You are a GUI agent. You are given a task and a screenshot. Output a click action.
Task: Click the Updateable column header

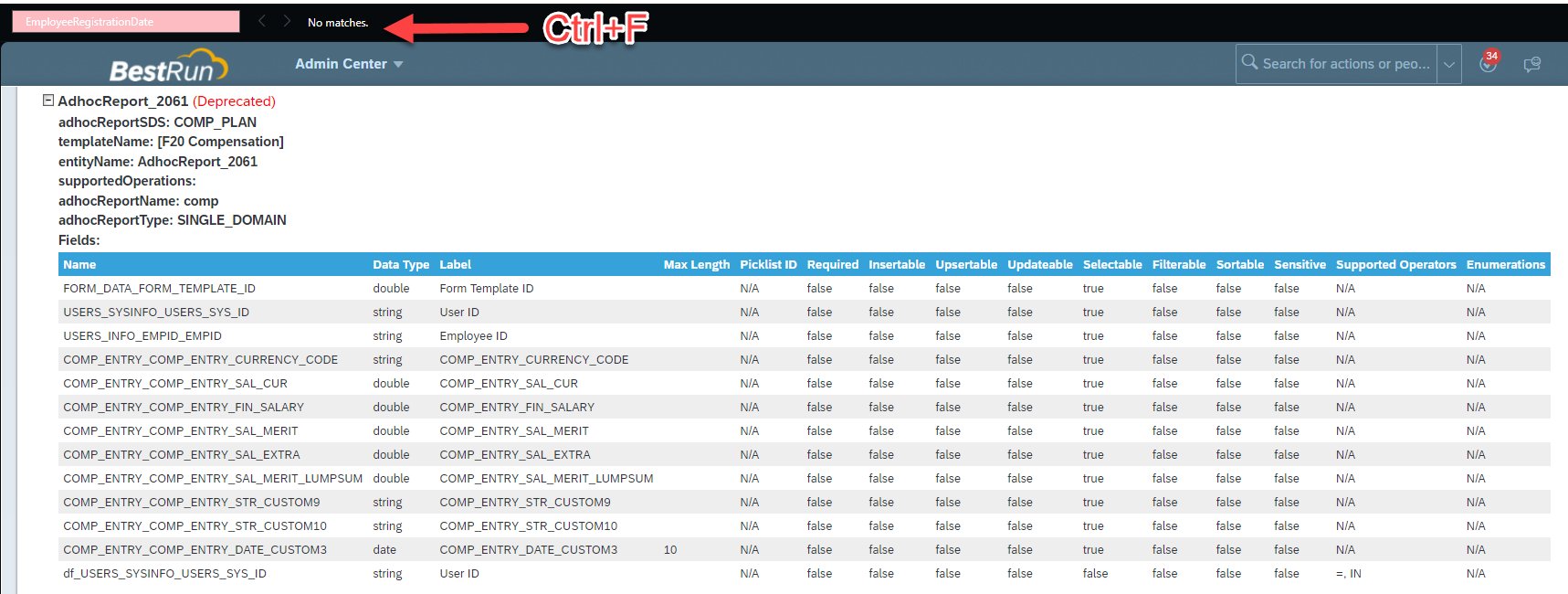pos(1040,264)
